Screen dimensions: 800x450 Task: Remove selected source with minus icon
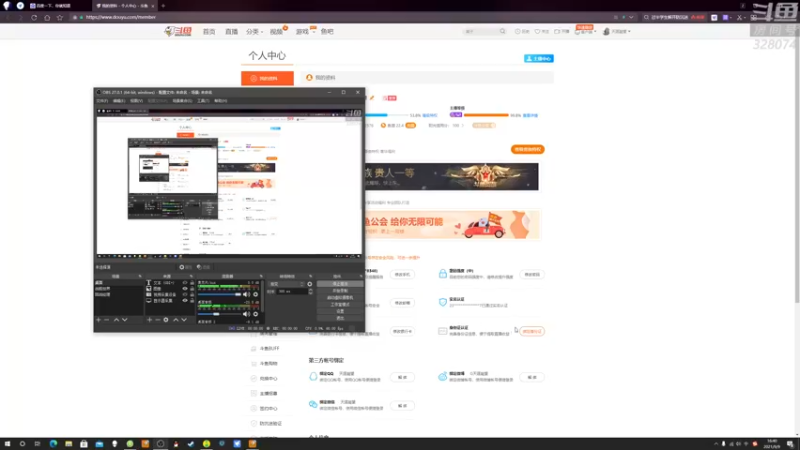click(x=158, y=319)
